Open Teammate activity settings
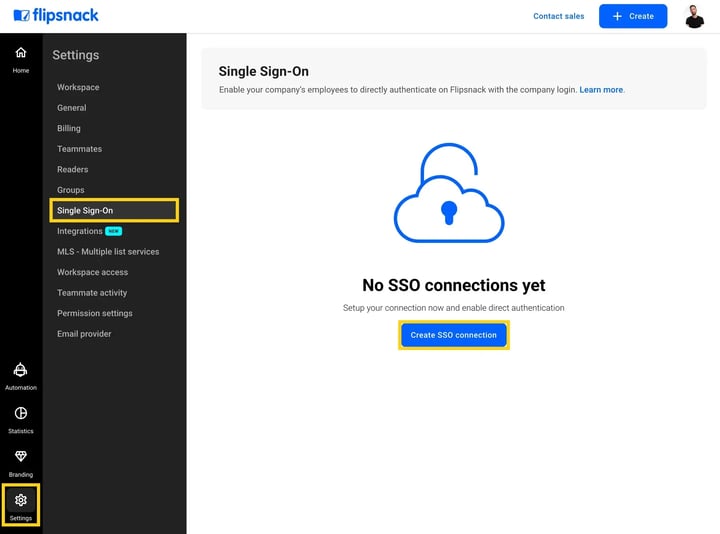This screenshot has height=534, width=720. pos(92,293)
